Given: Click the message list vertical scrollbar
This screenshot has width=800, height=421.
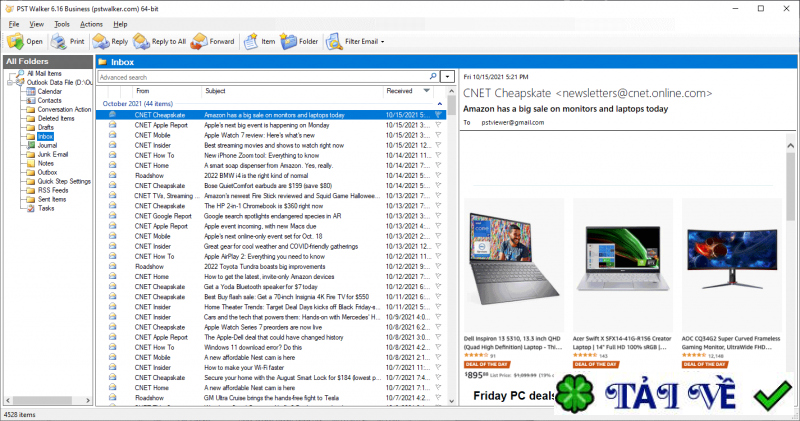Looking at the screenshot, I should coord(452,250).
